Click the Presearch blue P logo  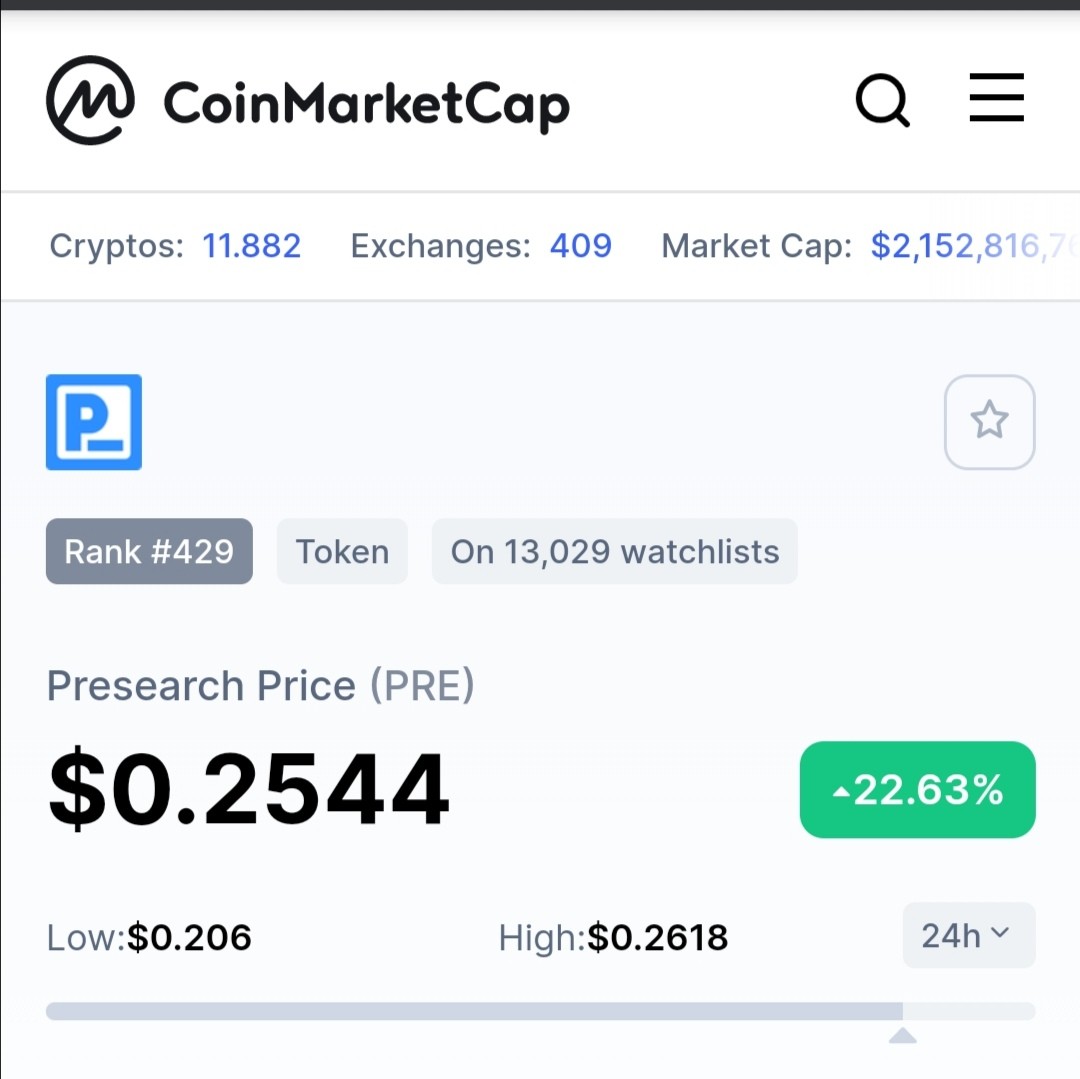(94, 422)
